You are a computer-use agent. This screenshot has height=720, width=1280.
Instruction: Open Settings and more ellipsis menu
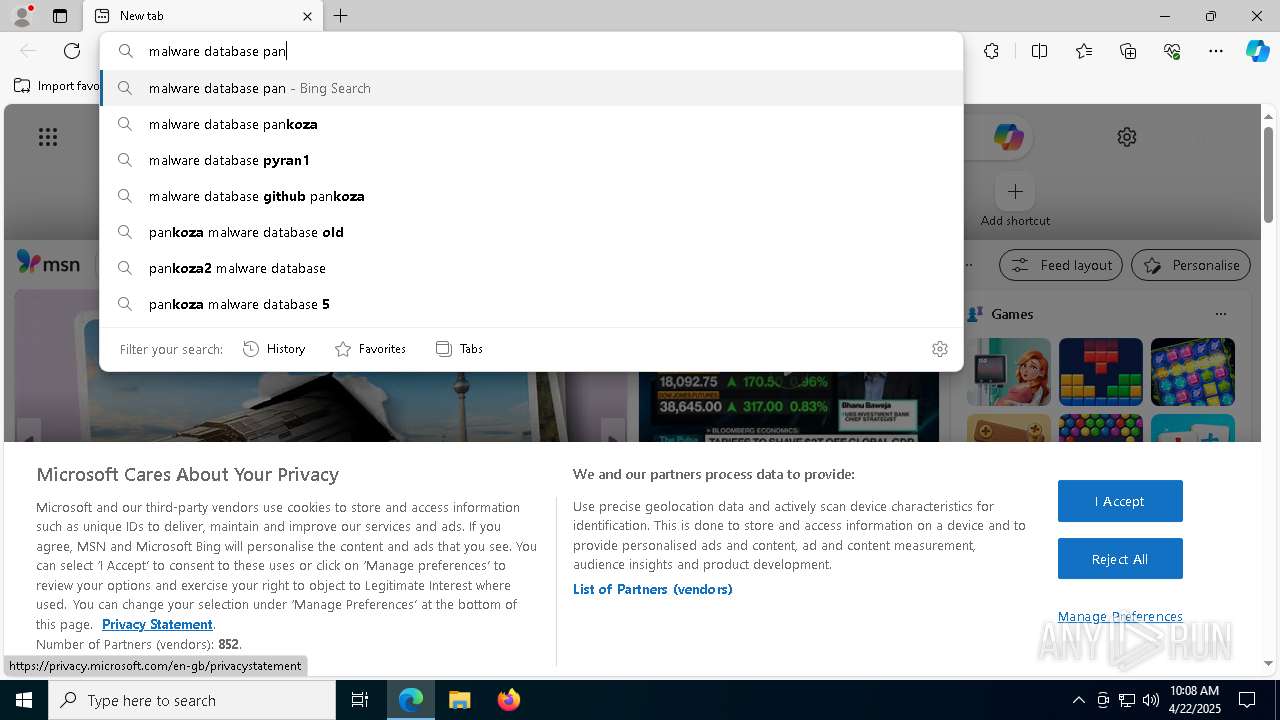coord(1216,51)
